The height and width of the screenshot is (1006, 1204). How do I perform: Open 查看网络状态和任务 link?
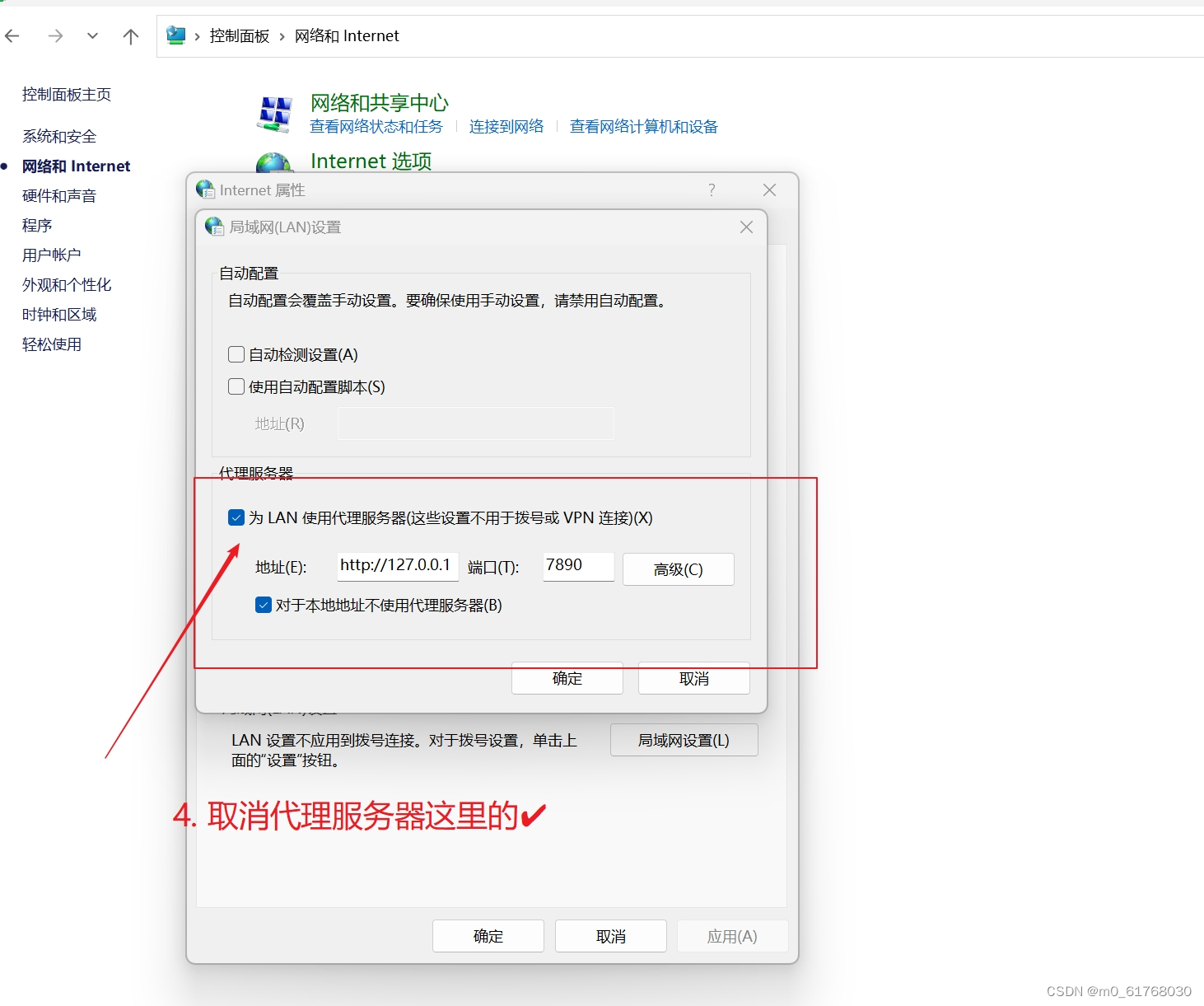click(376, 126)
